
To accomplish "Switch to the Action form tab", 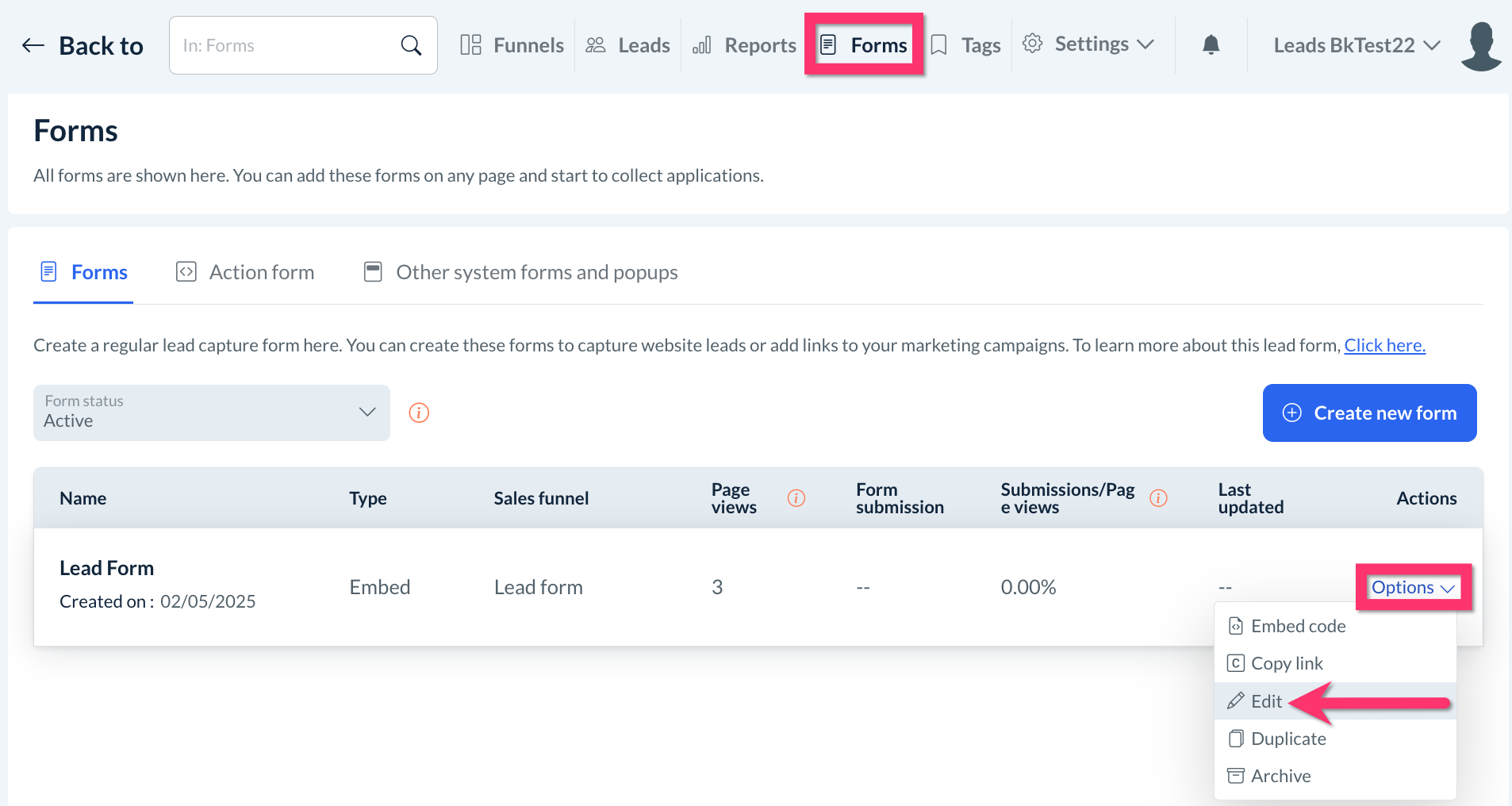I will (245, 272).
